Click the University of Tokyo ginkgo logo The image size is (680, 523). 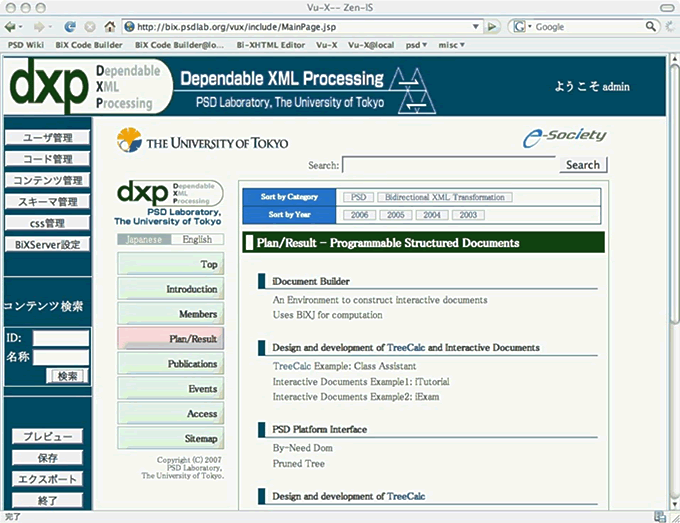pyautogui.click(x=129, y=140)
